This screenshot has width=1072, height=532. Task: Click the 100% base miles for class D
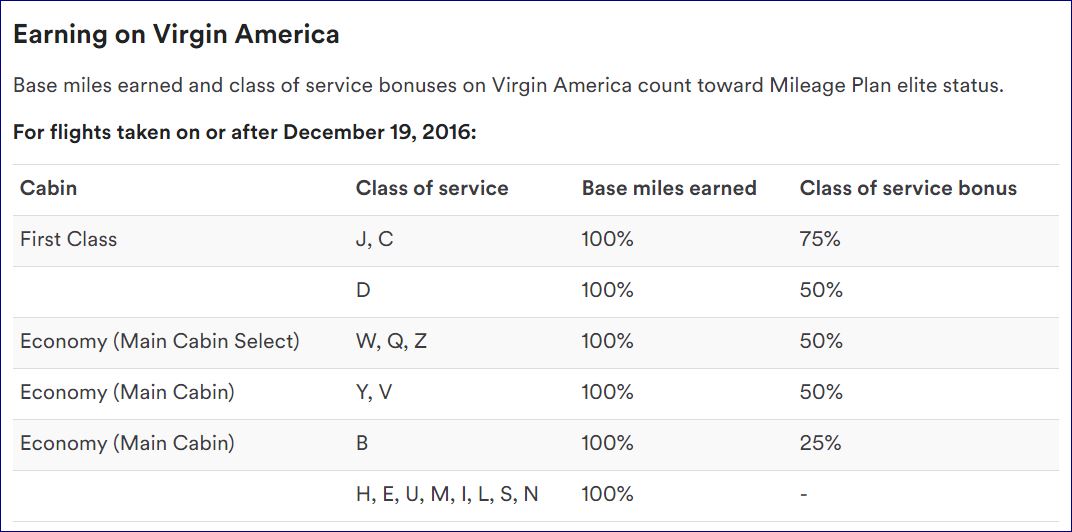[x=608, y=290]
